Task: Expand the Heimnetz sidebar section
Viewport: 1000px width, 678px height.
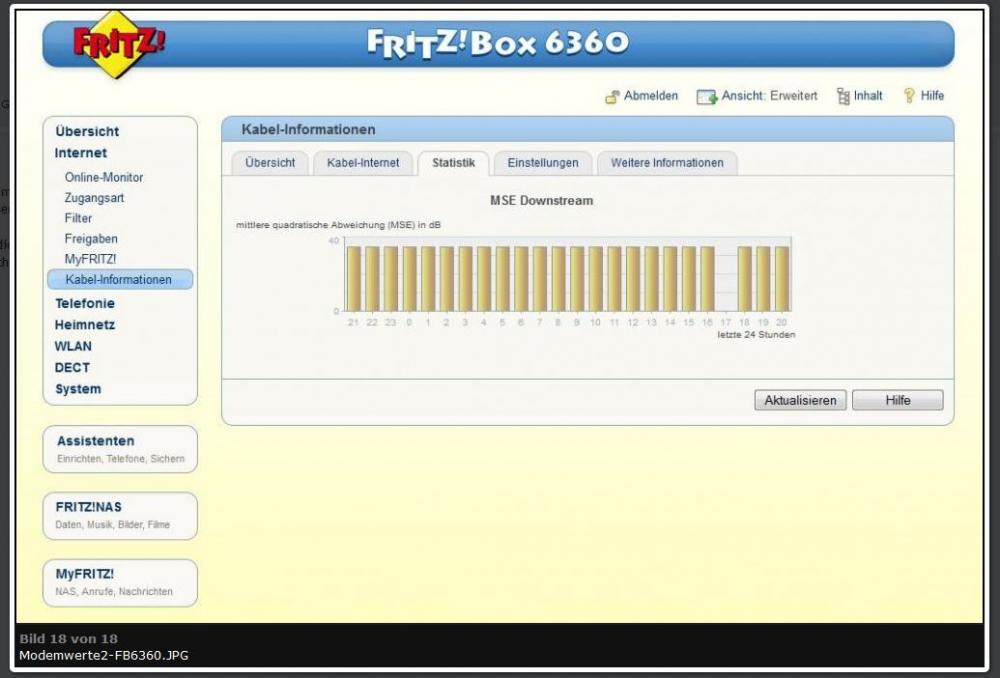Action: pyautogui.click(x=84, y=325)
